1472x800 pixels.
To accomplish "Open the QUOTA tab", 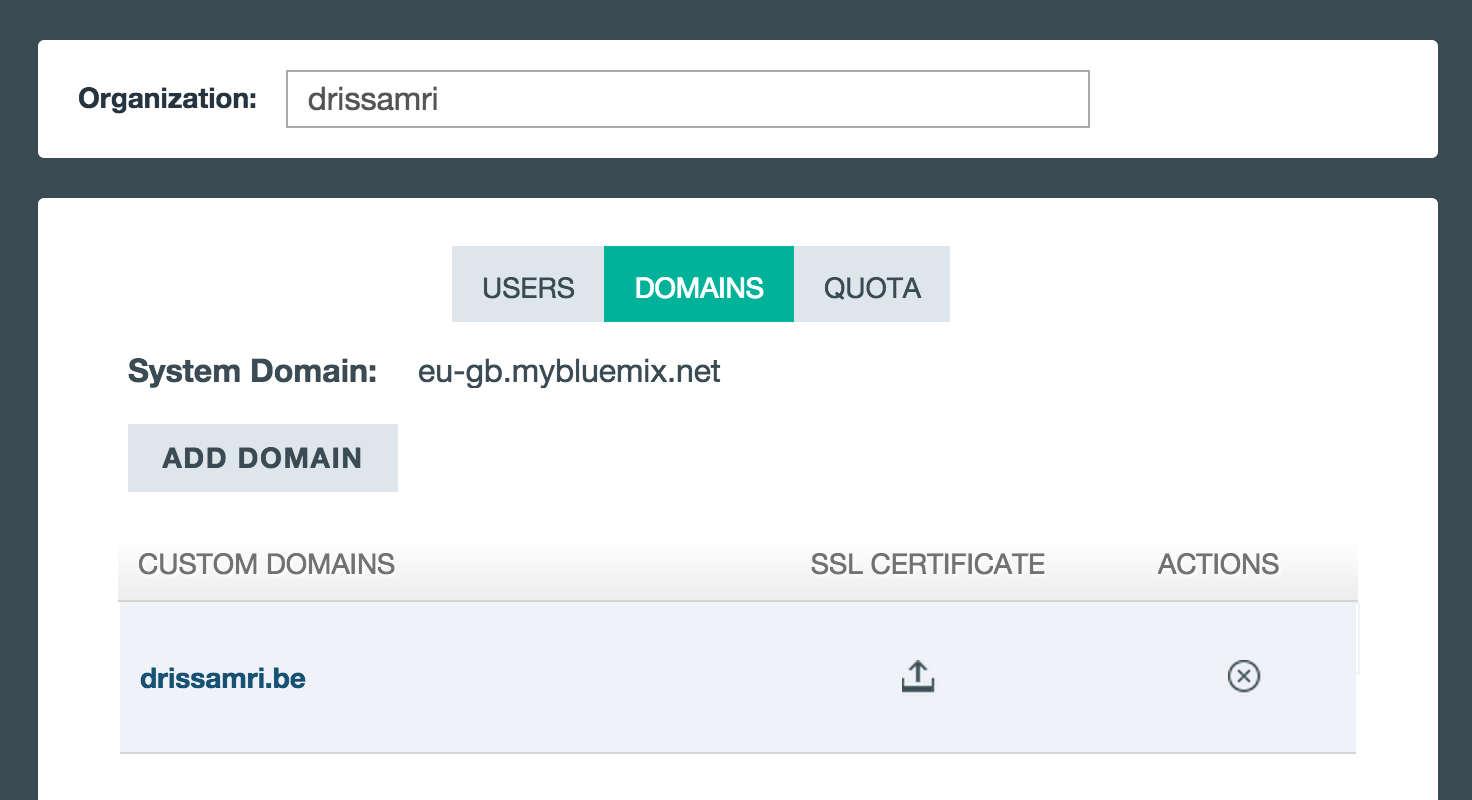I will [872, 284].
